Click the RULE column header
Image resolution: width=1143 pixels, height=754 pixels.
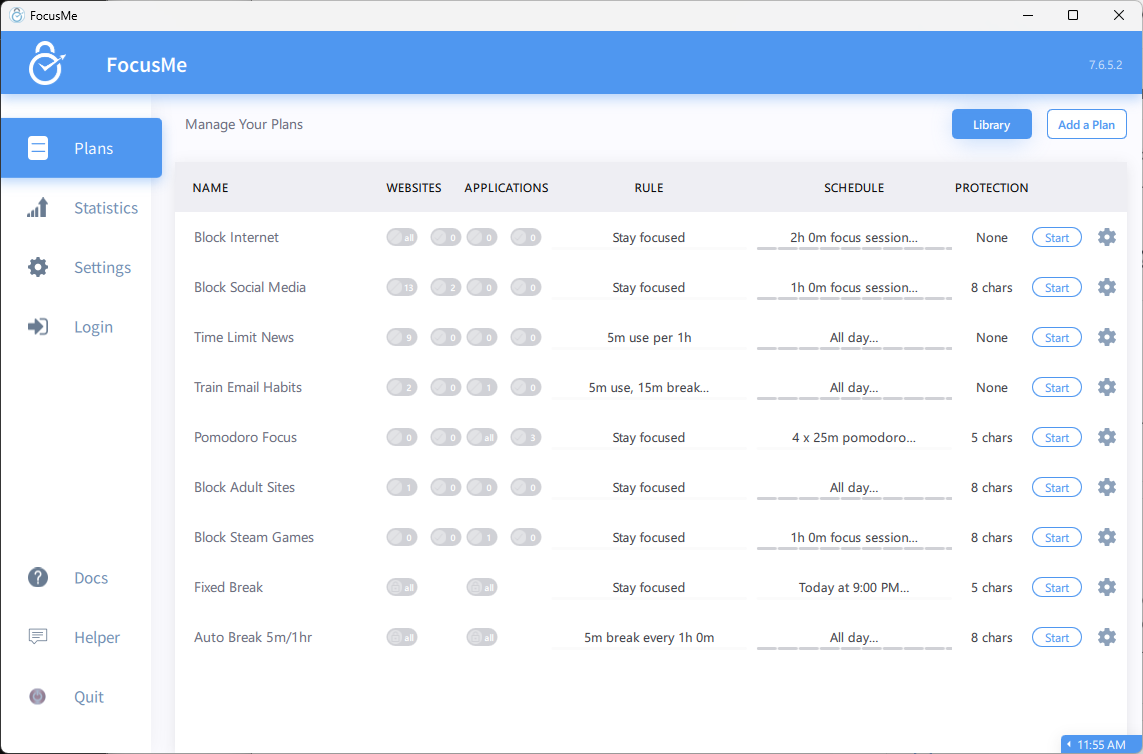pyautogui.click(x=649, y=187)
